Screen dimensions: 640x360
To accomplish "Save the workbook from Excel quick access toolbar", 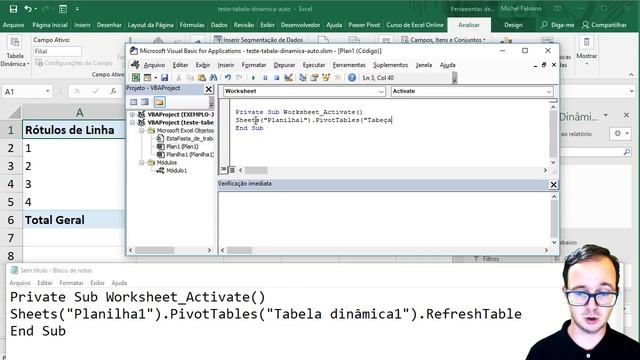I will pos(13,9).
